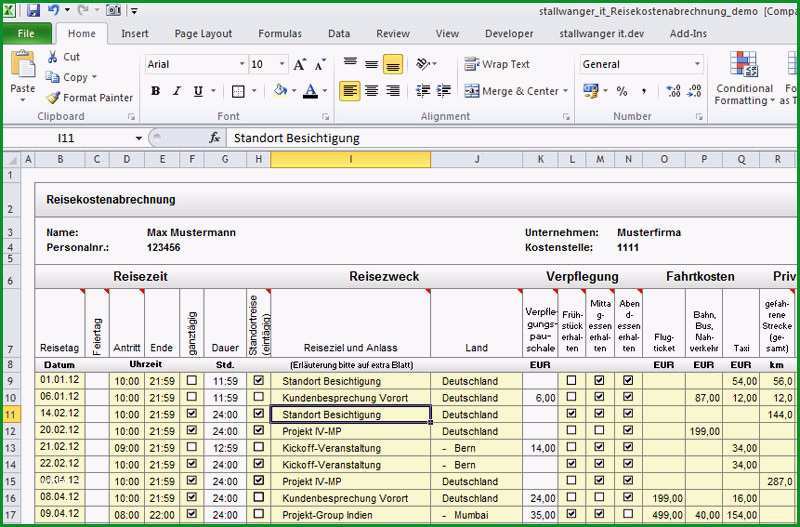This screenshot has width=800, height=527.
Task: Open the font size dropdown showing 10
Action: coord(282,64)
